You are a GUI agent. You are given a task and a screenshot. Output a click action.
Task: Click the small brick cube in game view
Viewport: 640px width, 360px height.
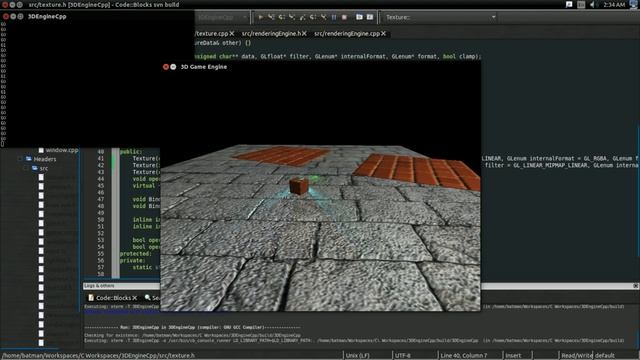(299, 186)
